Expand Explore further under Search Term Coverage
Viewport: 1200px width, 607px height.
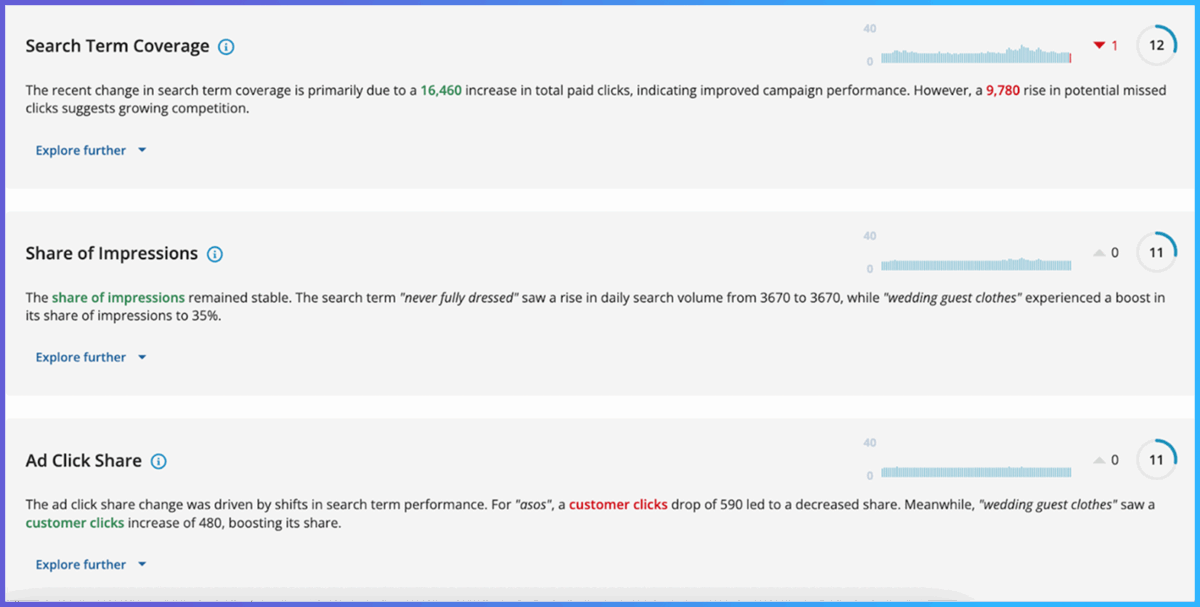tap(91, 150)
